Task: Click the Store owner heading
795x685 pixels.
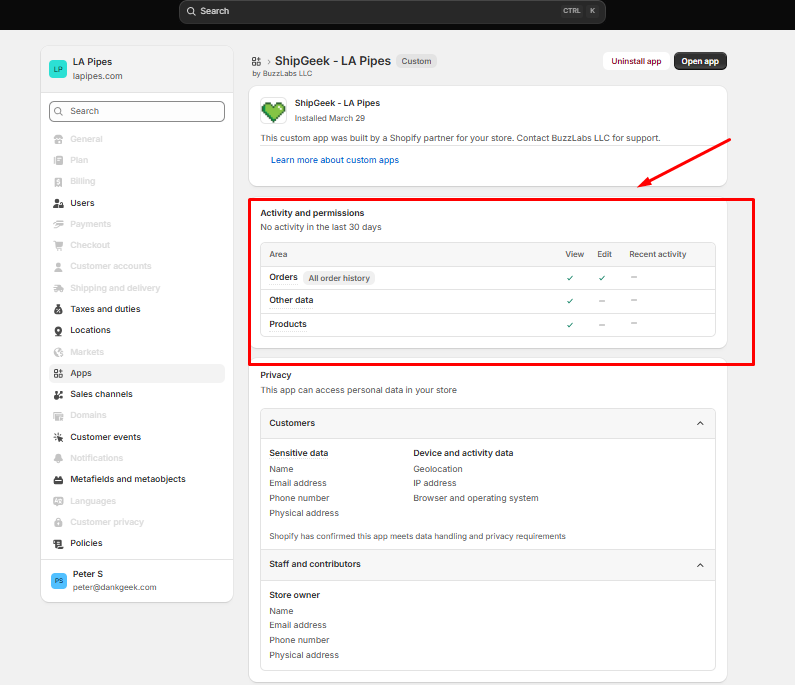Action: (x=295, y=595)
